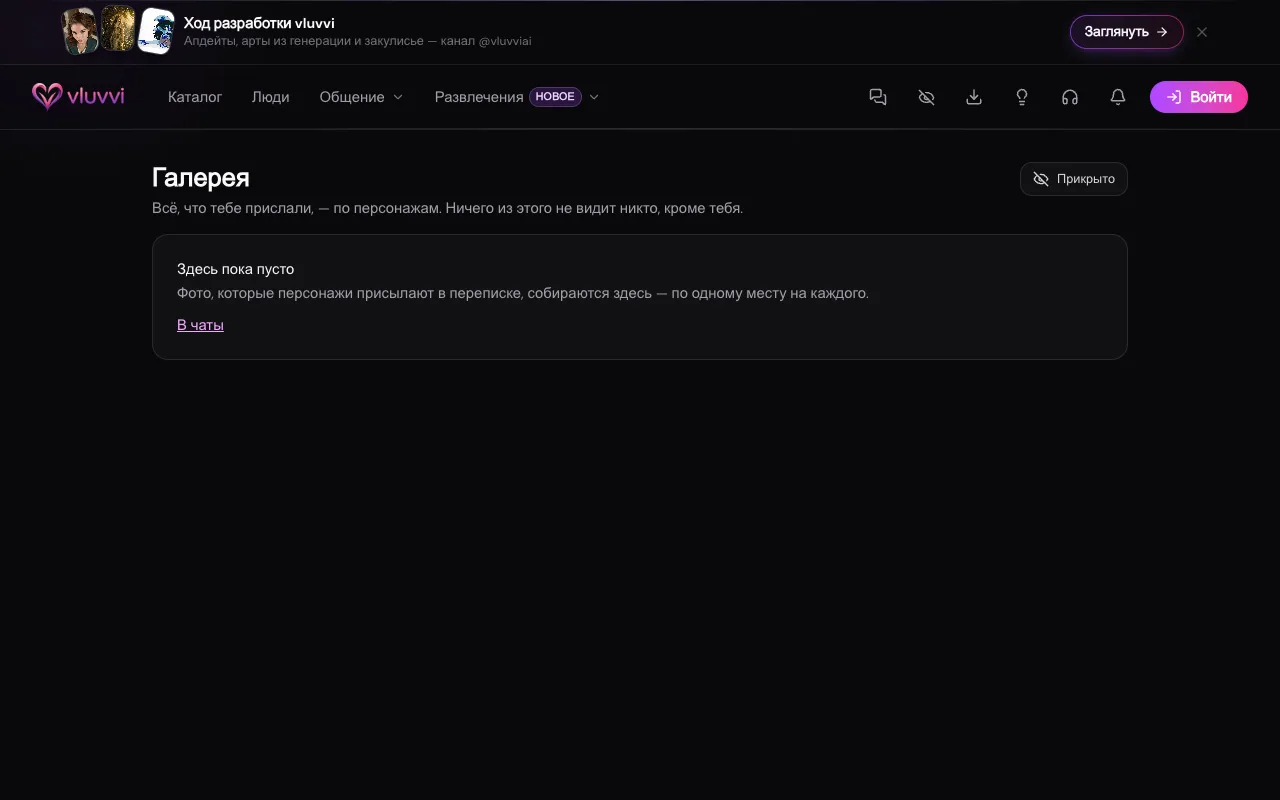Click the headphones support icon
This screenshot has height=800, width=1280.
[1070, 97]
